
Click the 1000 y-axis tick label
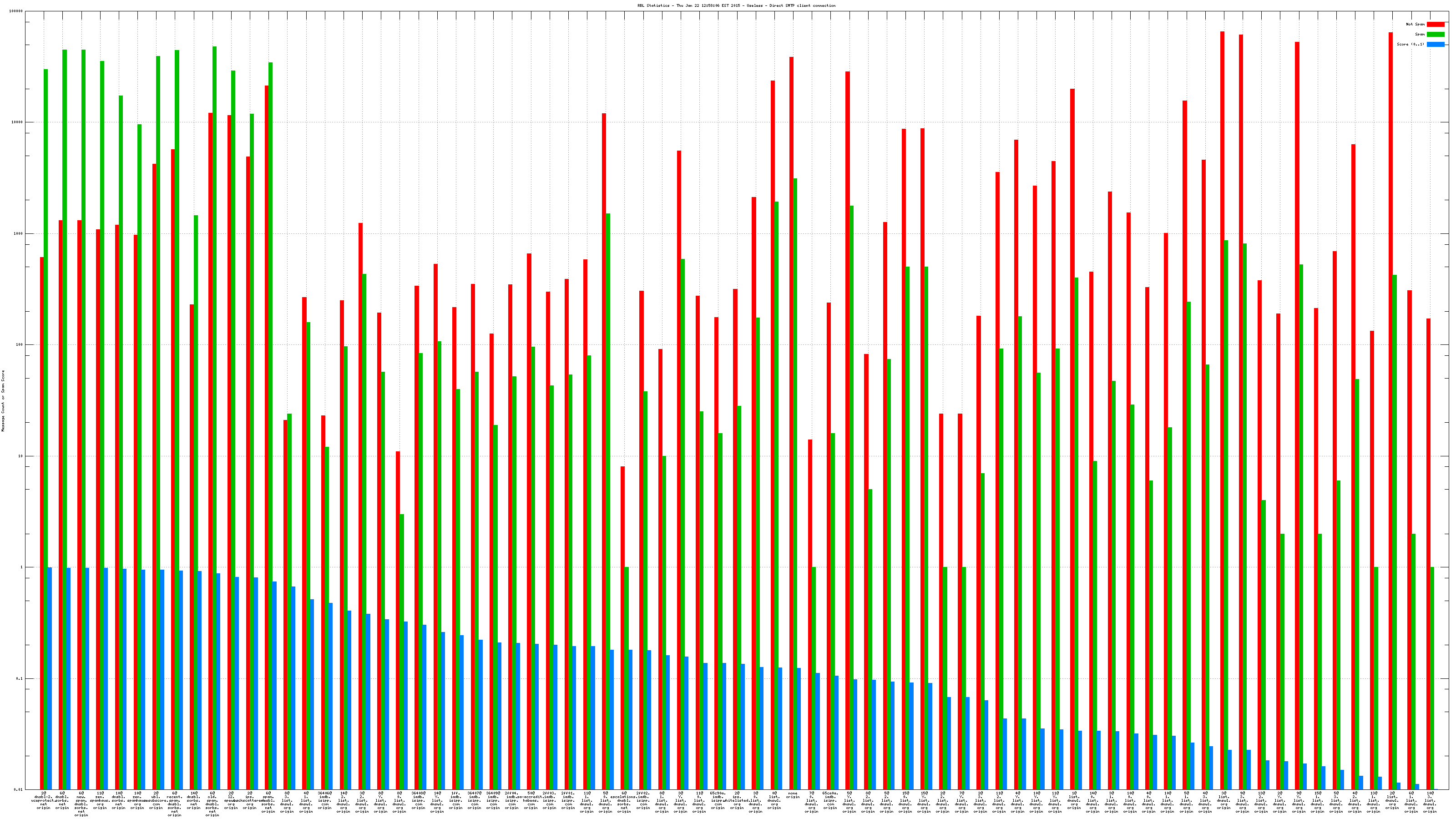(19, 233)
